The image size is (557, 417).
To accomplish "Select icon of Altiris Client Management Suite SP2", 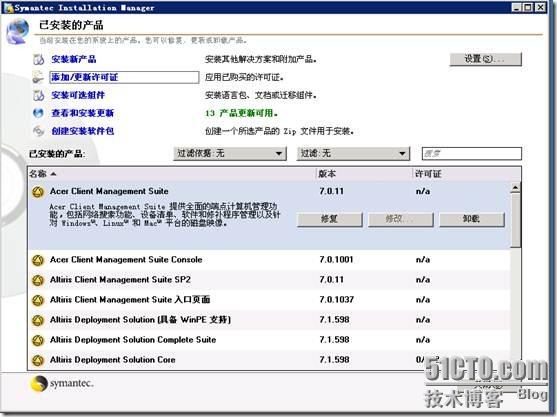I will click(38, 280).
